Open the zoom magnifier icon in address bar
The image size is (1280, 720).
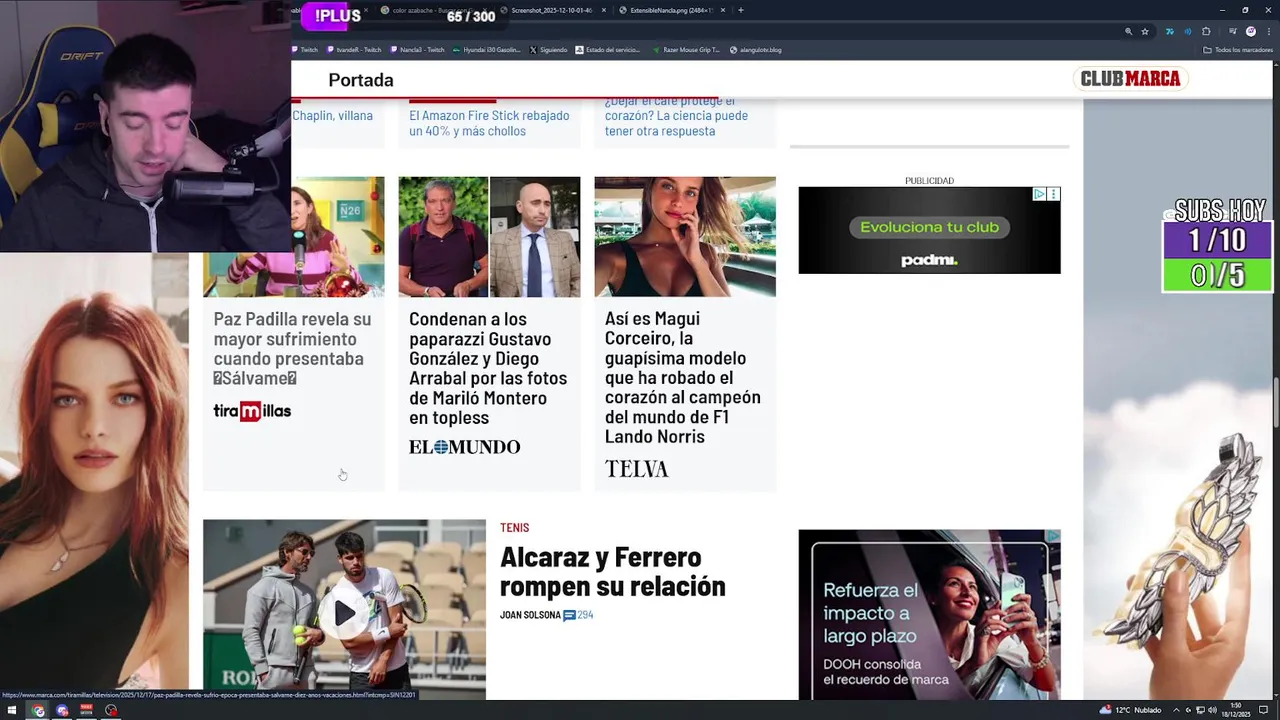tap(1129, 31)
